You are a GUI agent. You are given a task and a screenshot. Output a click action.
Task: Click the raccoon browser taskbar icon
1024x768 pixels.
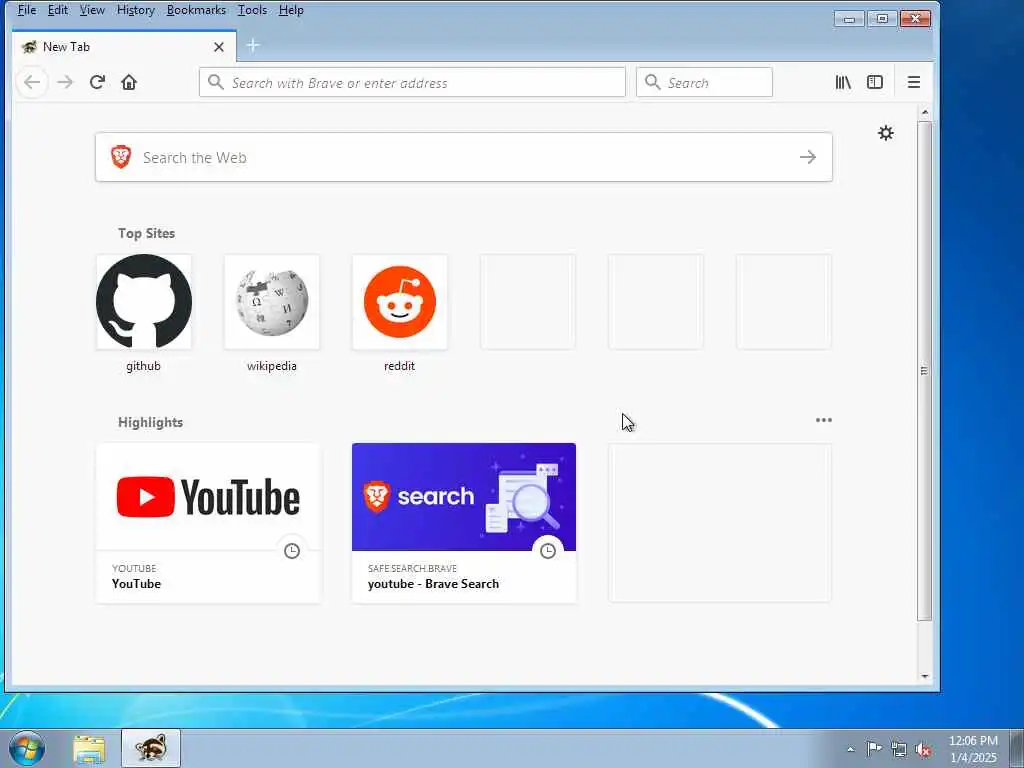pyautogui.click(x=151, y=748)
